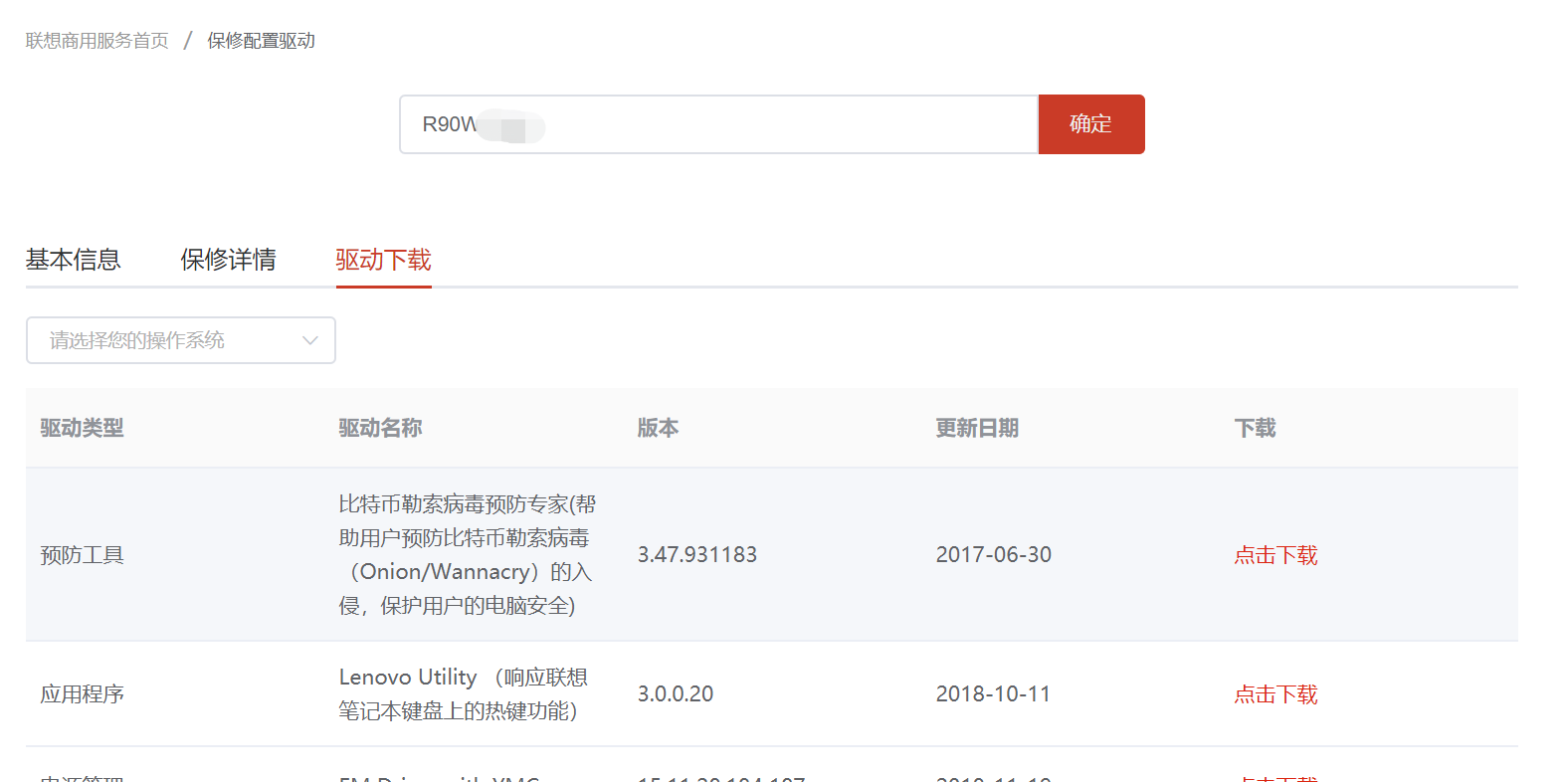Click the 驱动类型 column header
This screenshot has width=1568, height=782.
pos(82,428)
